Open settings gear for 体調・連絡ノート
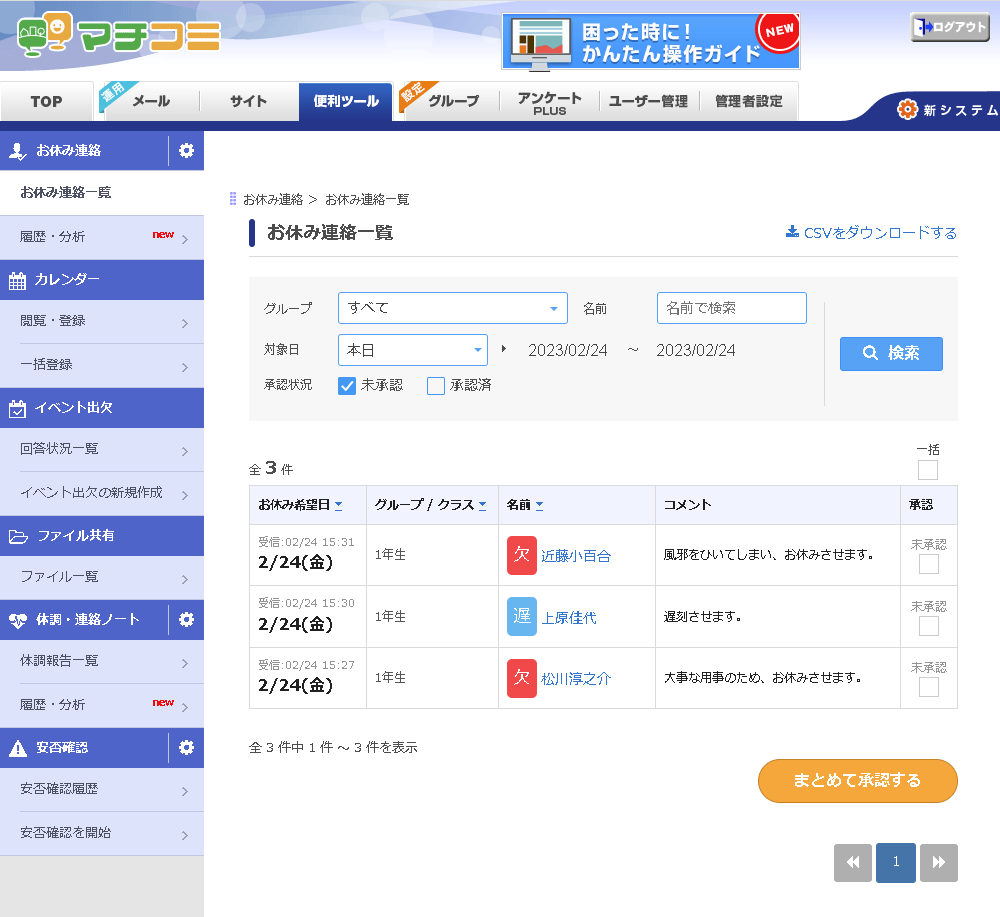 (186, 619)
